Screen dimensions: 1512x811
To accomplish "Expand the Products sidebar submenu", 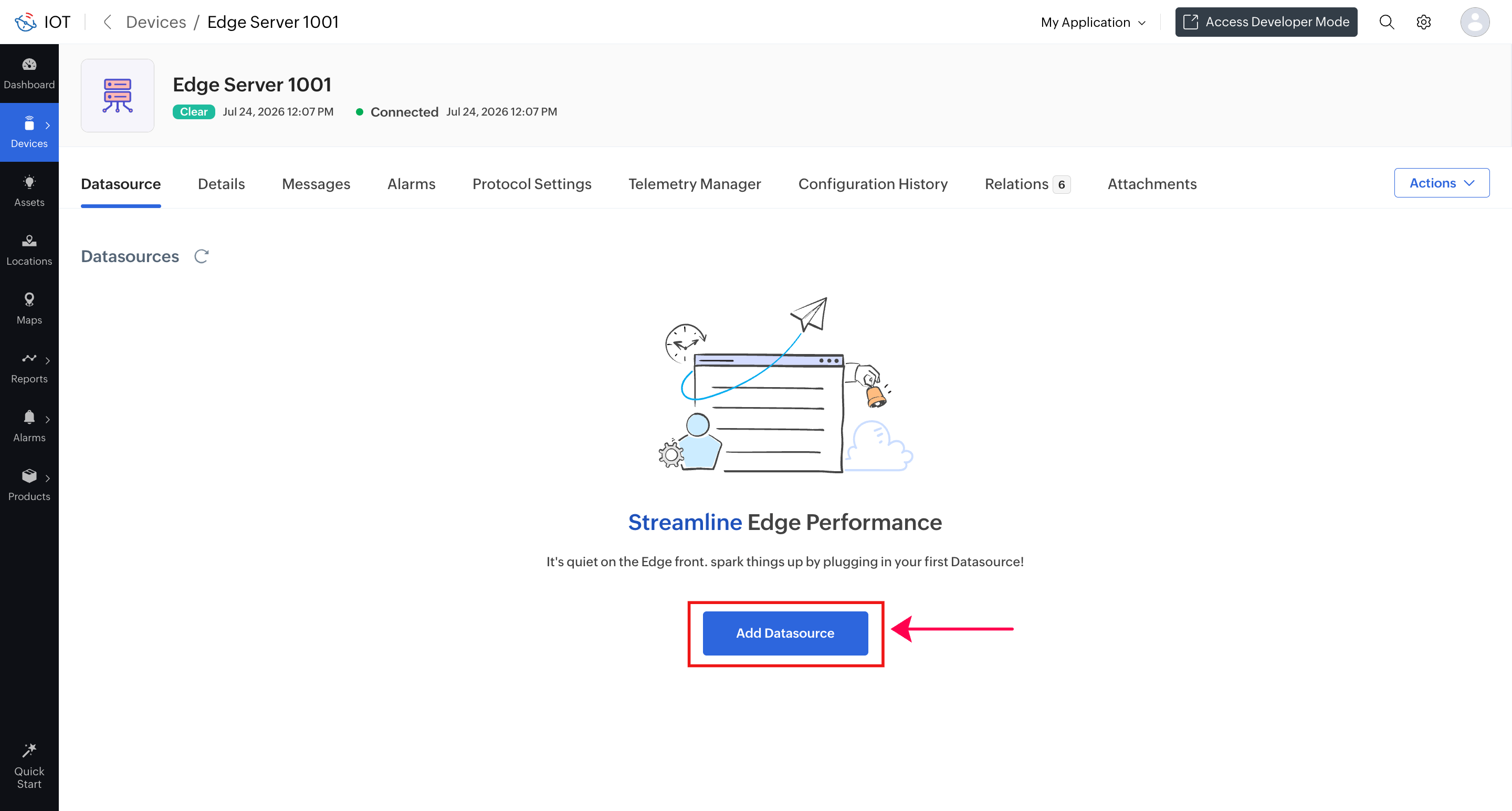I will [48, 479].
